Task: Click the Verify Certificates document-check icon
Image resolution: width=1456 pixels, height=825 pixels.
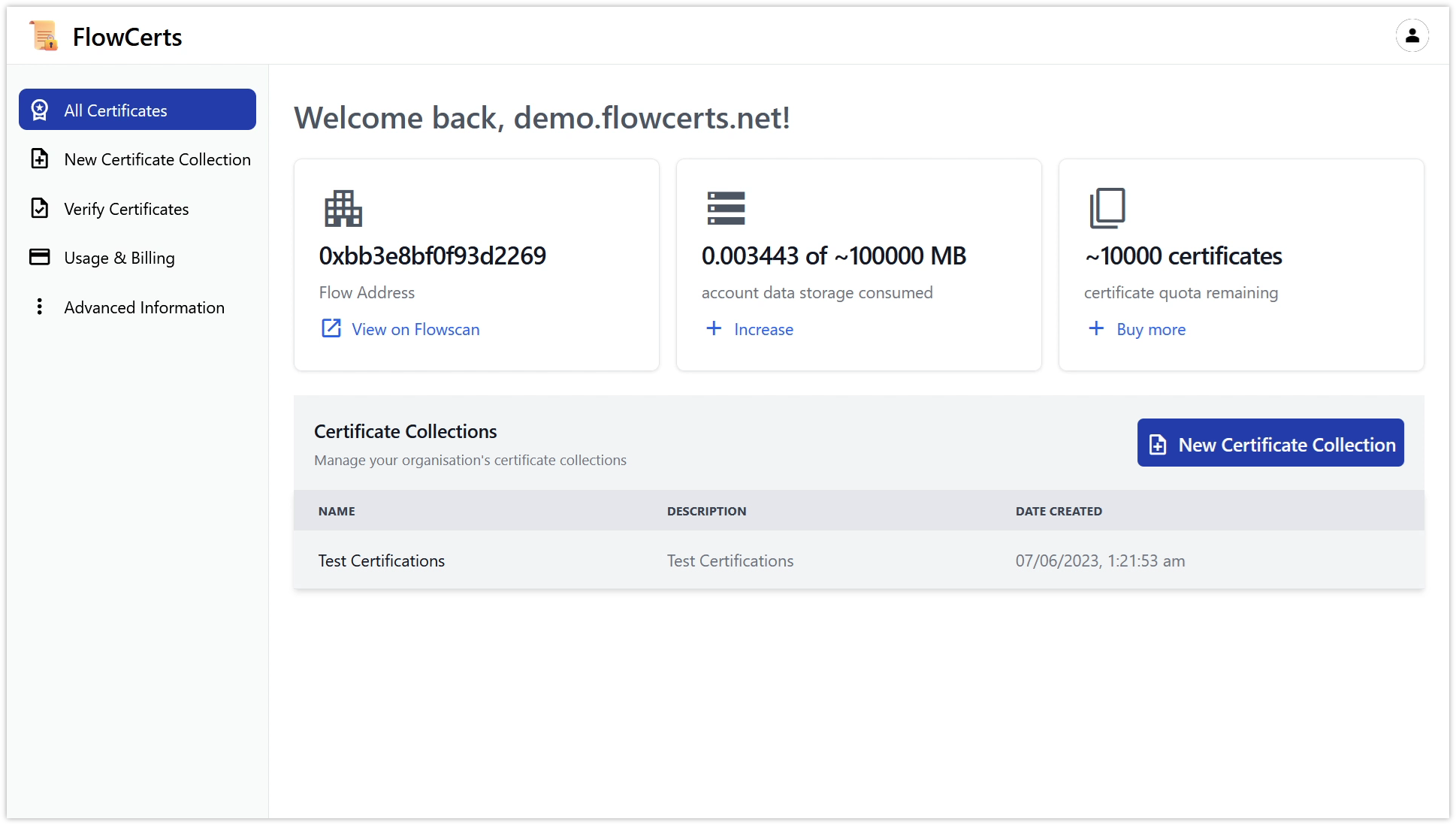Action: point(40,208)
